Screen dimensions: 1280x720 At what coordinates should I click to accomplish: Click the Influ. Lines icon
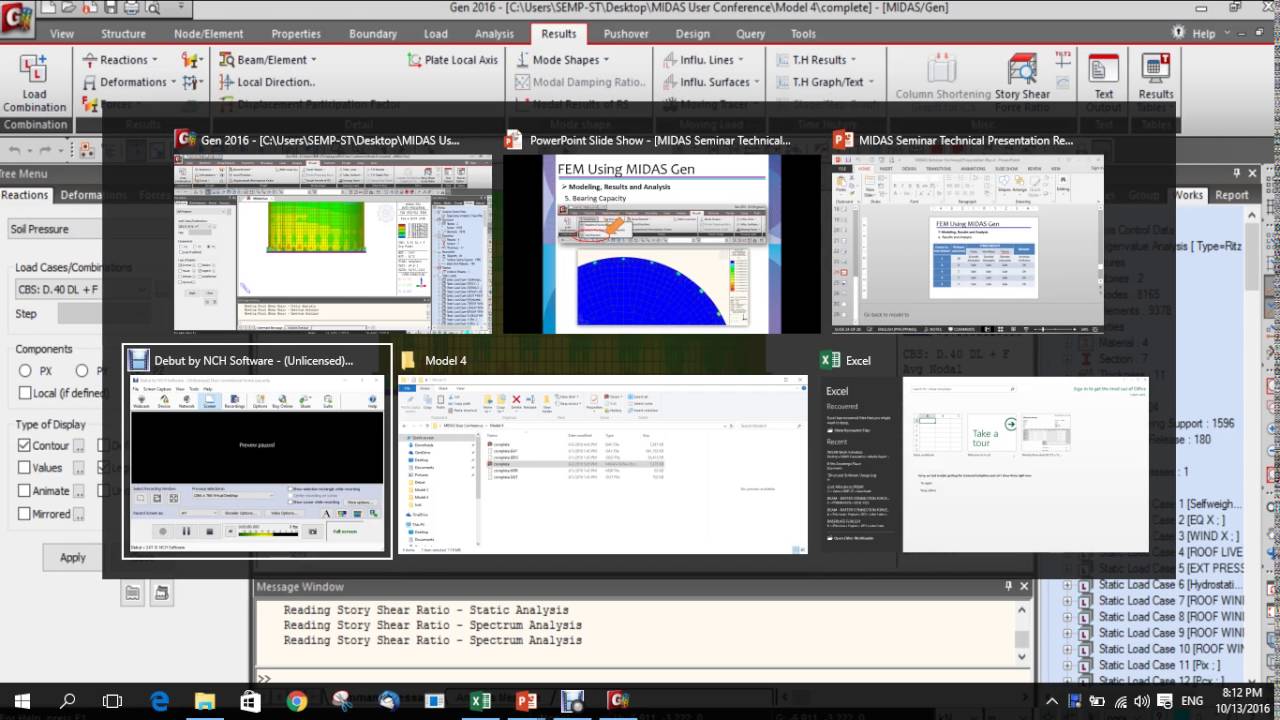[x=670, y=60]
